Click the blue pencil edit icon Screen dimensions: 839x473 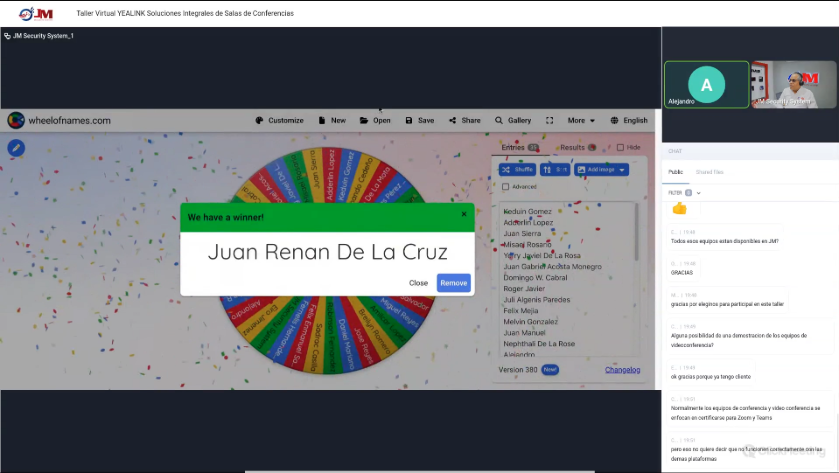coord(16,148)
